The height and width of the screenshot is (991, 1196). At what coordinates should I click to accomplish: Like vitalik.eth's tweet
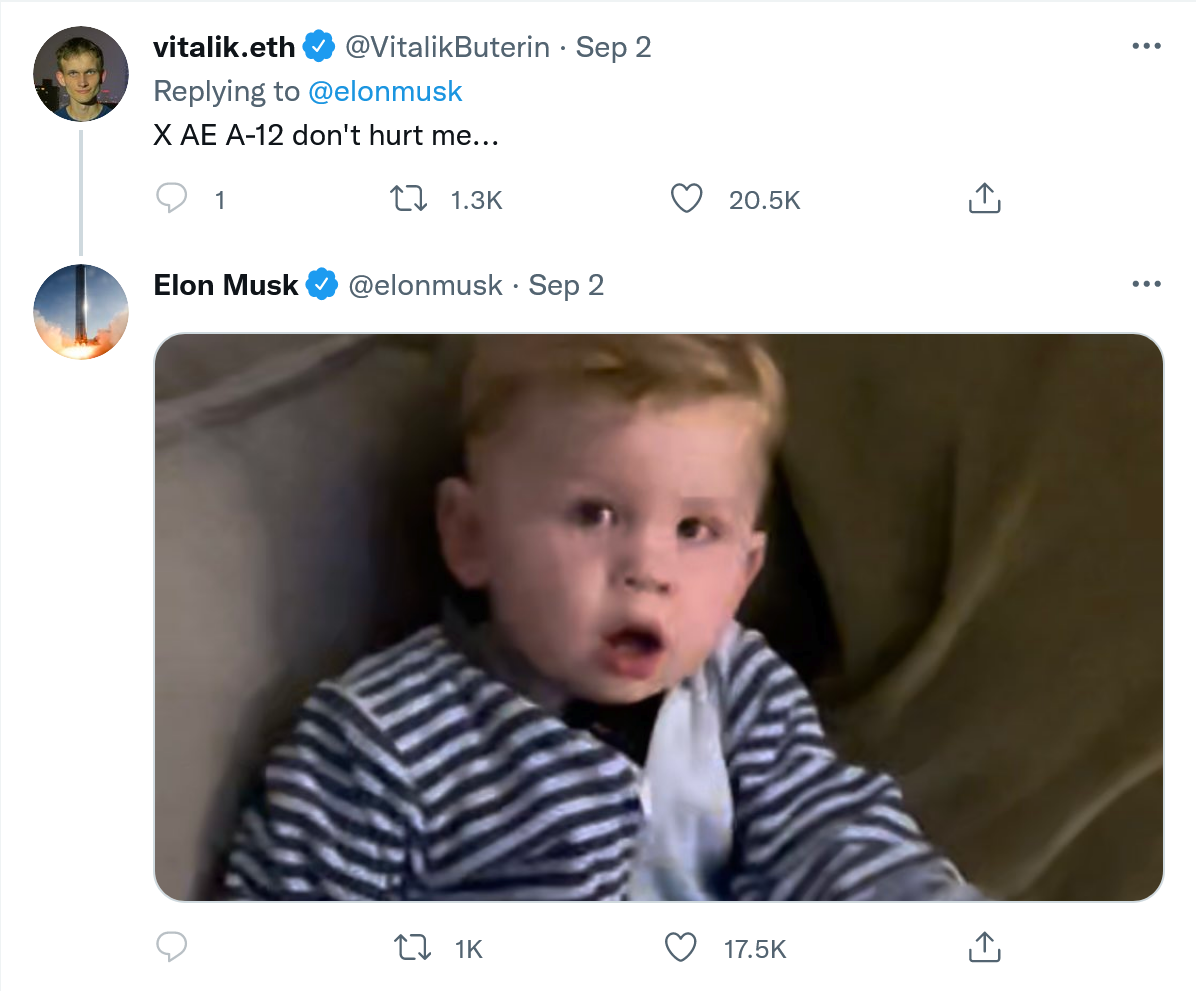686,198
